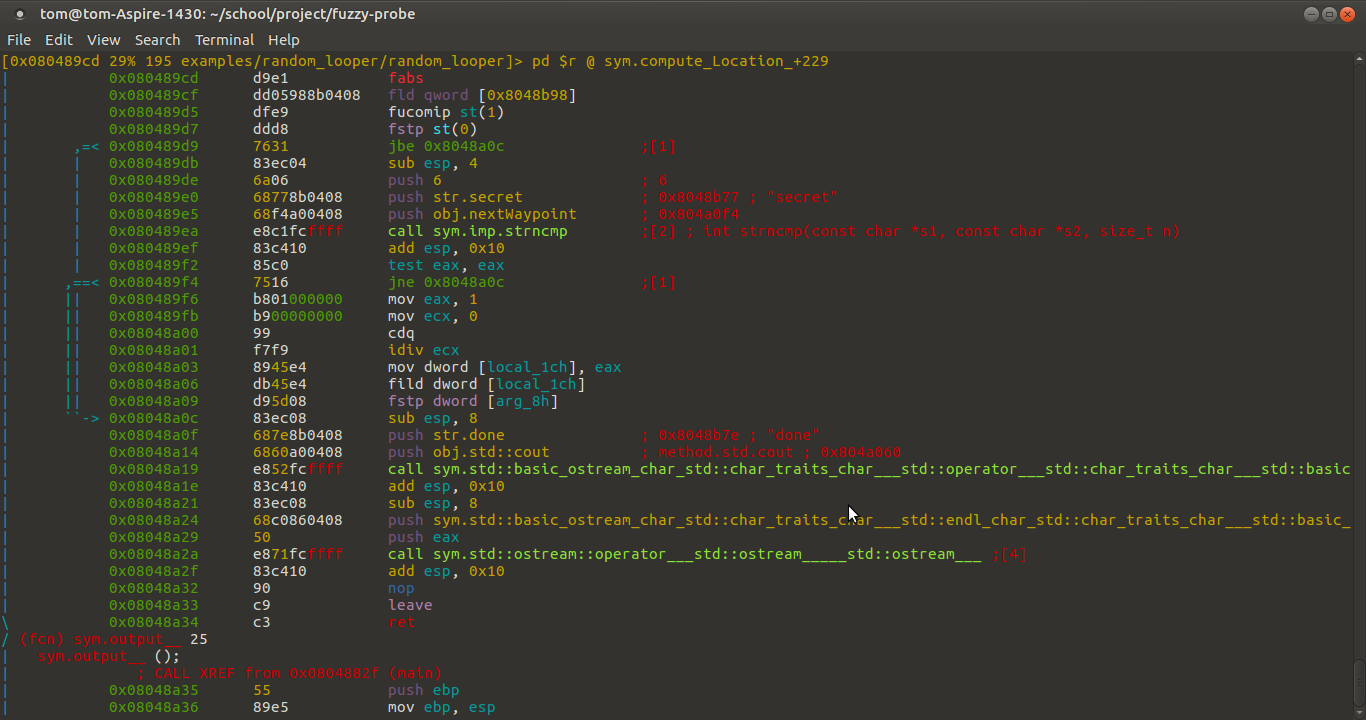This screenshot has width=1366, height=720.
Task: Click 'push str.secret' instruction
Action: pyautogui.click(x=455, y=197)
